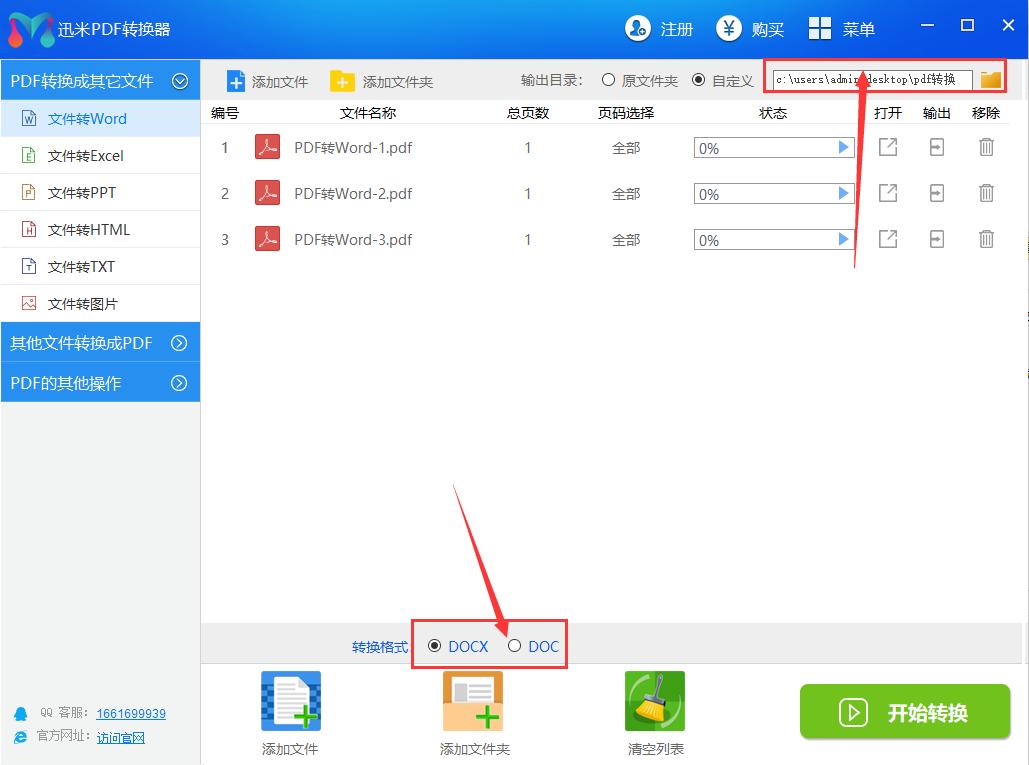This screenshot has width=1029, height=765.
Task: Select the DOC output format
Action: point(516,646)
